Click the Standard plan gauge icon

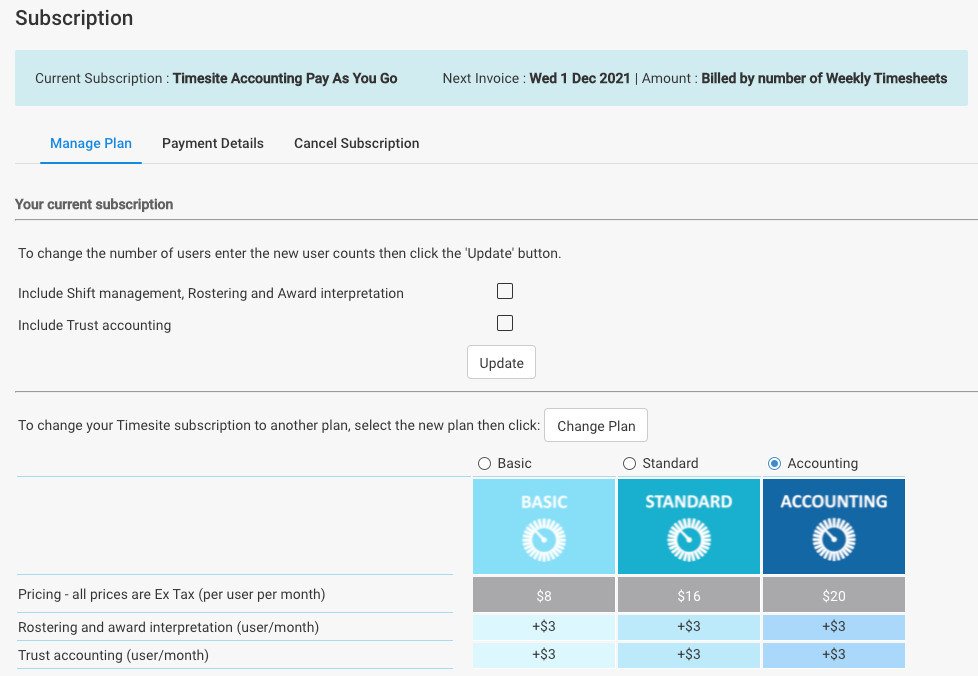click(689, 539)
